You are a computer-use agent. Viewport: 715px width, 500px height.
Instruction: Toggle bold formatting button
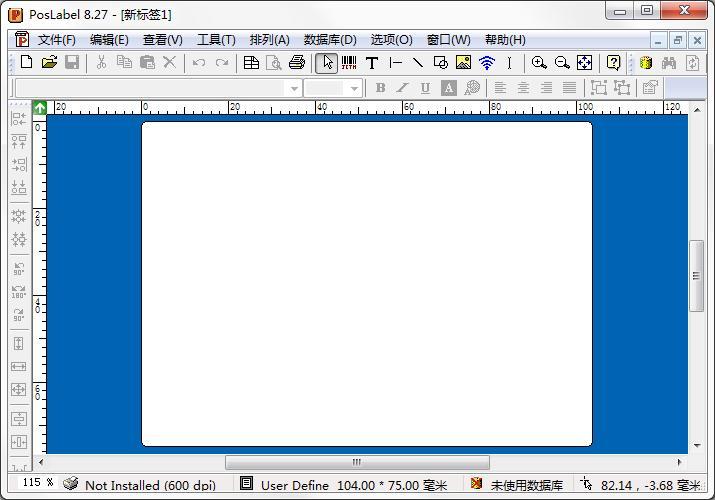pos(380,88)
